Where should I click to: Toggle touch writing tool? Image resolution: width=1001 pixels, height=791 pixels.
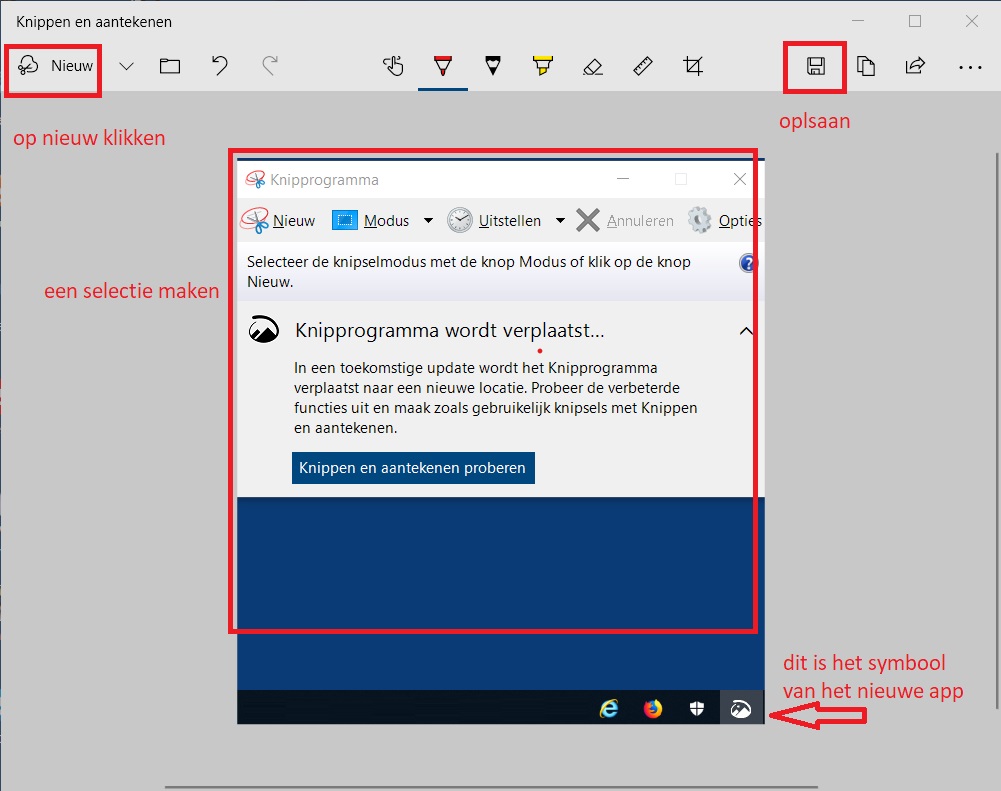coord(393,67)
